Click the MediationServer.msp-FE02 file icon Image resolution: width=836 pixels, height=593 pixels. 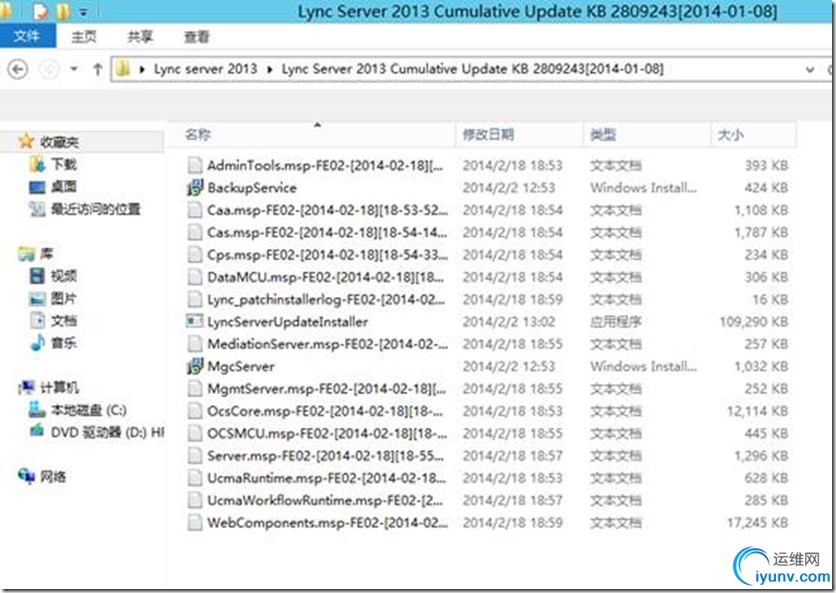(195, 344)
